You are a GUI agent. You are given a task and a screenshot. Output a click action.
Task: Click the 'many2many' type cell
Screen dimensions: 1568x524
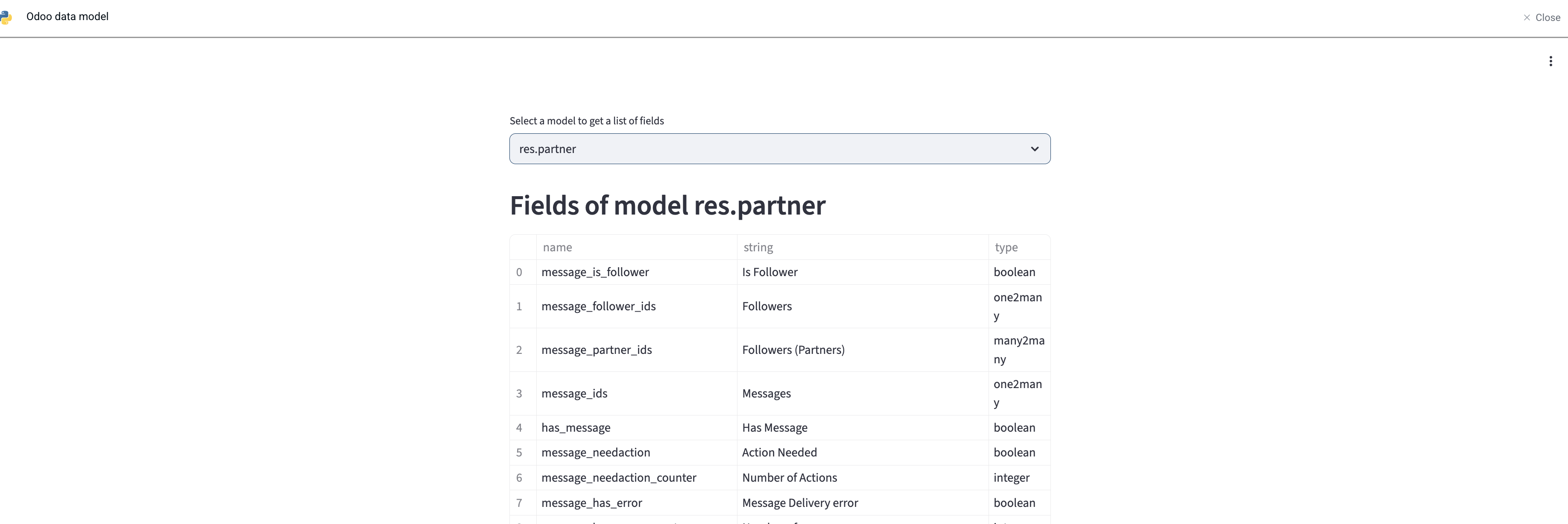1019,350
